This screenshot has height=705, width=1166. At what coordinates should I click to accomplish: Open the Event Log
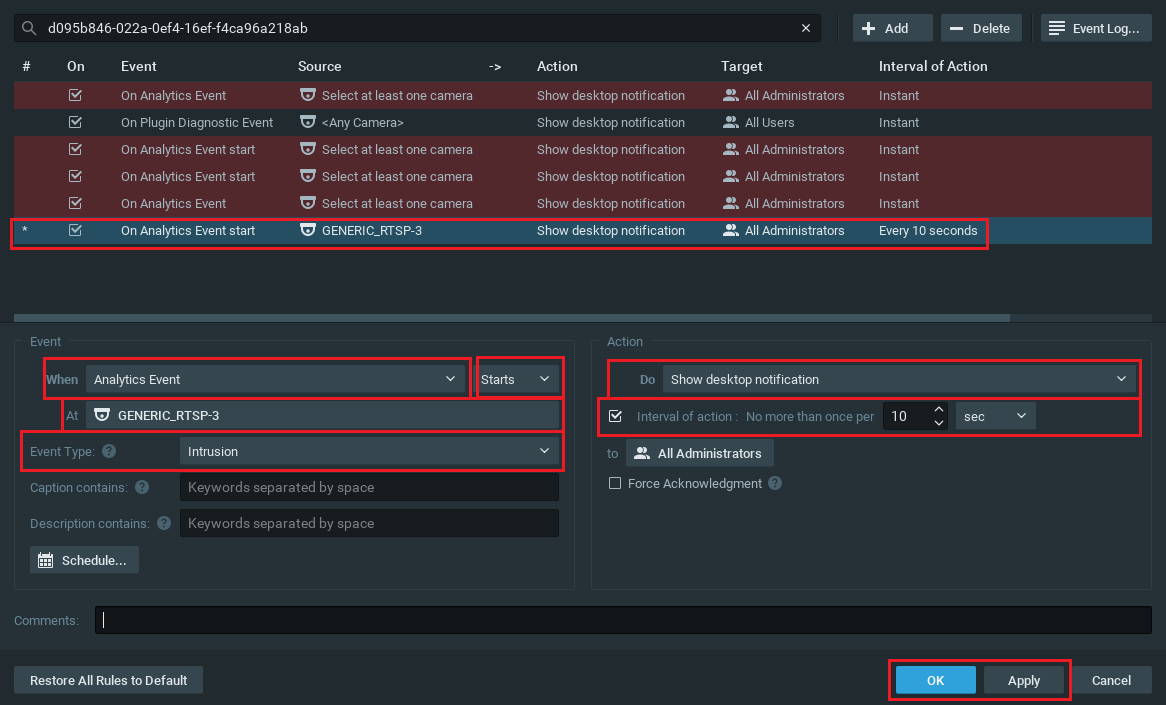[x=1095, y=28]
